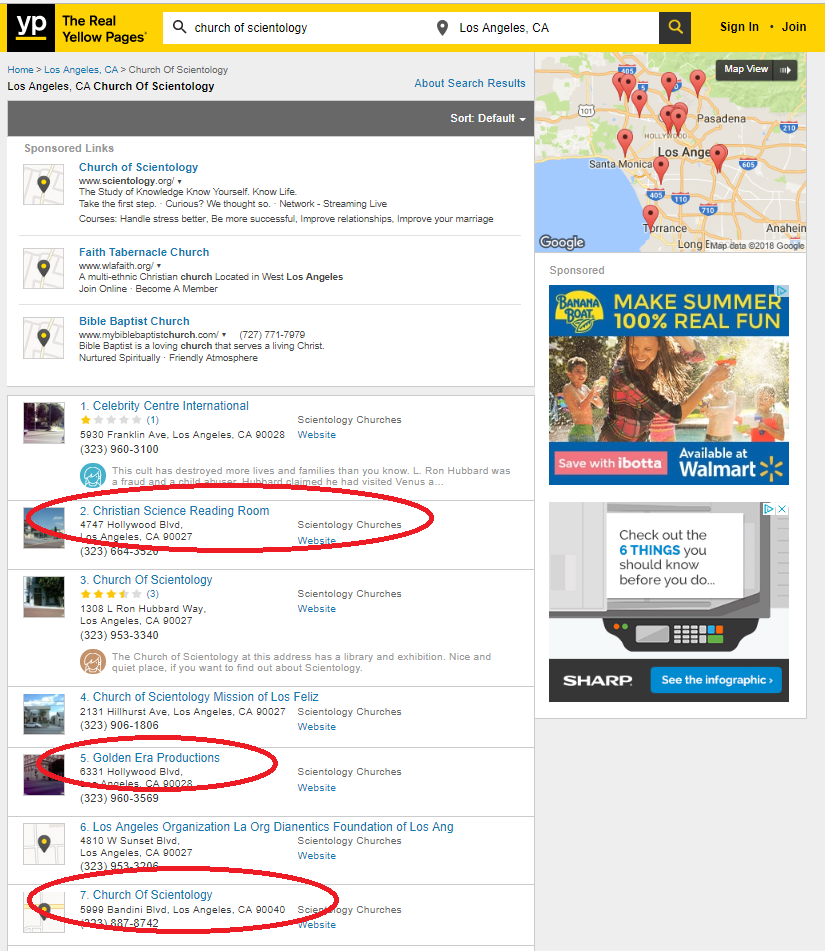Click Scientology Churches category for Celebrity Centre
The height and width of the screenshot is (951, 825).
pos(349,420)
